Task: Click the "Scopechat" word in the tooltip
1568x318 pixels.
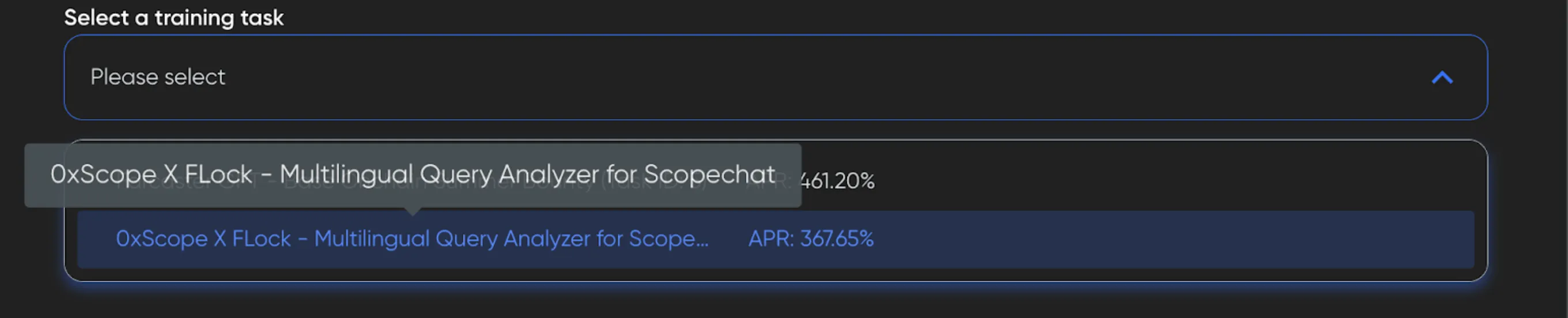Action: click(x=709, y=175)
